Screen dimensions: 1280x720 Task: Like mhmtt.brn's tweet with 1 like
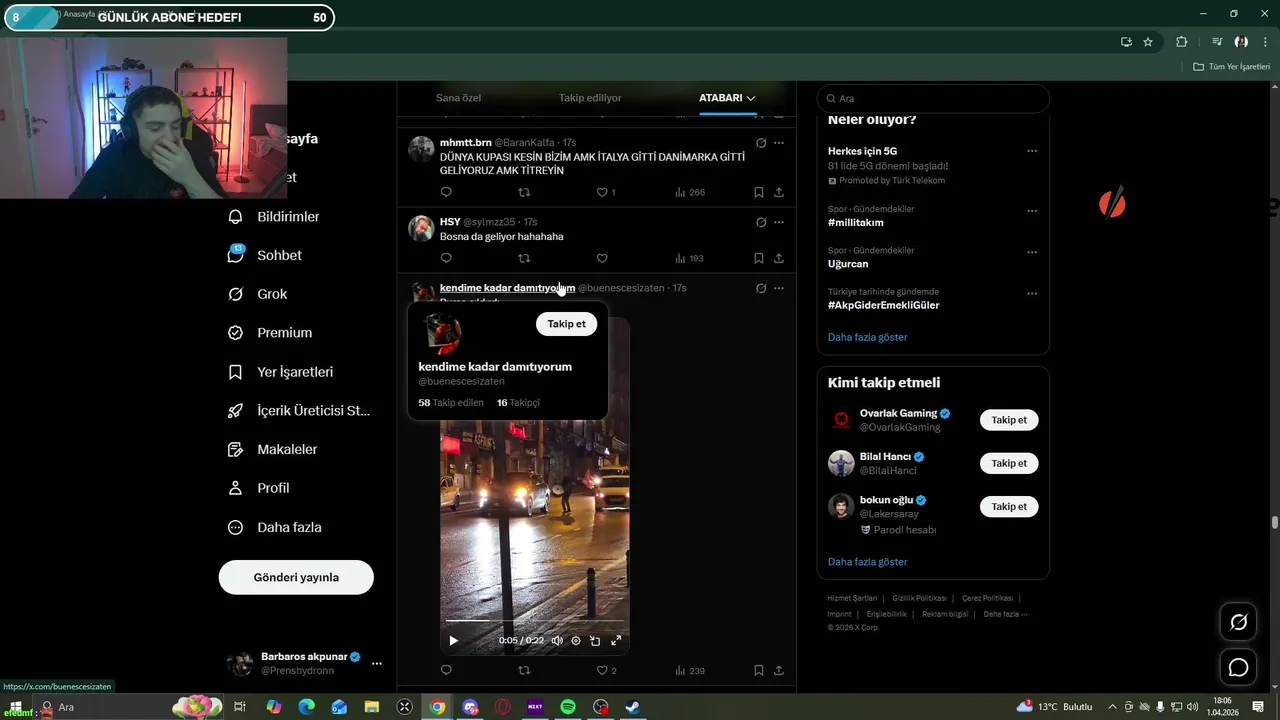pyautogui.click(x=606, y=192)
